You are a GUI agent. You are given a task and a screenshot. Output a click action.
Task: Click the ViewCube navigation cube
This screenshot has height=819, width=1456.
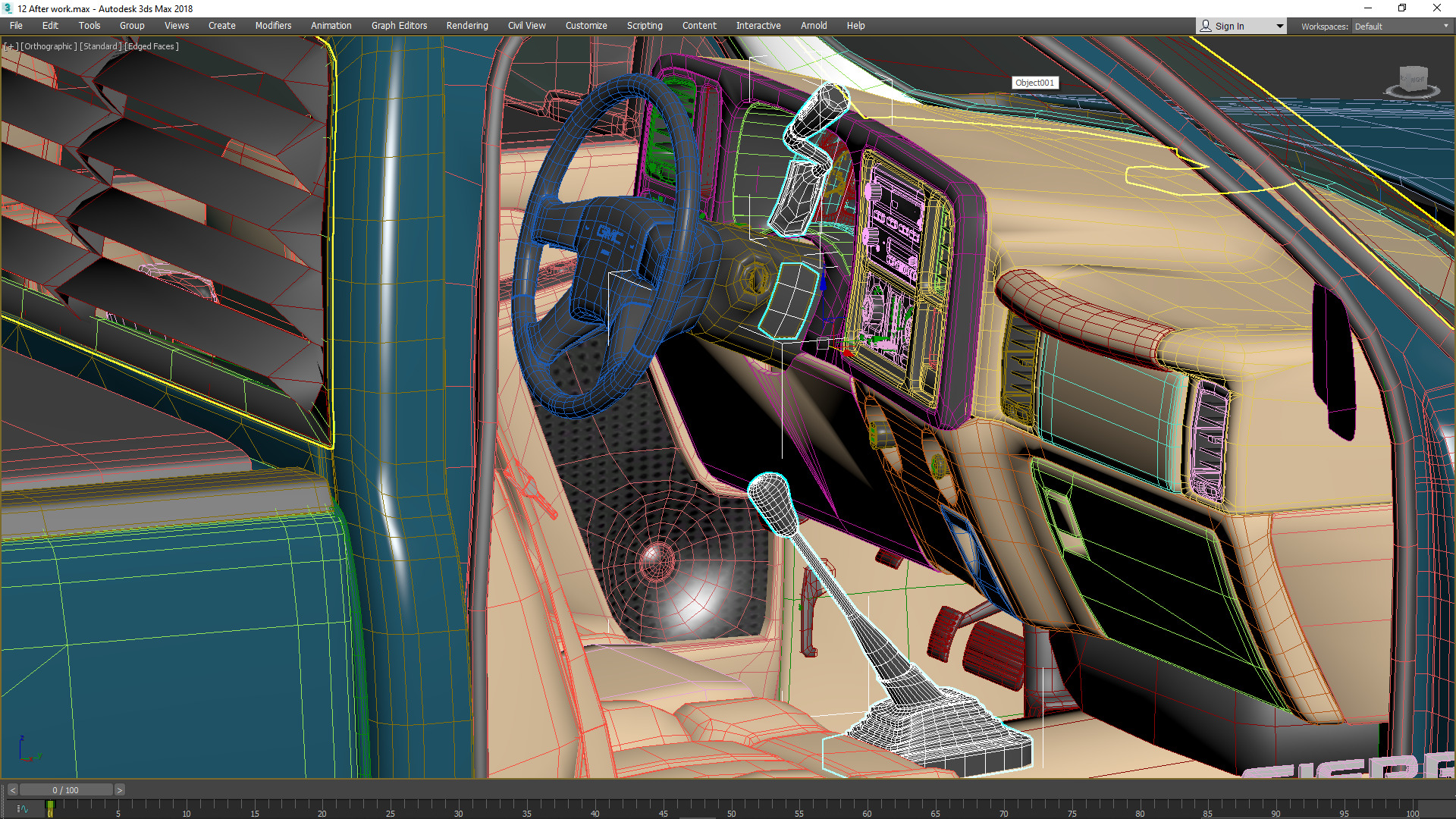click(x=1413, y=79)
